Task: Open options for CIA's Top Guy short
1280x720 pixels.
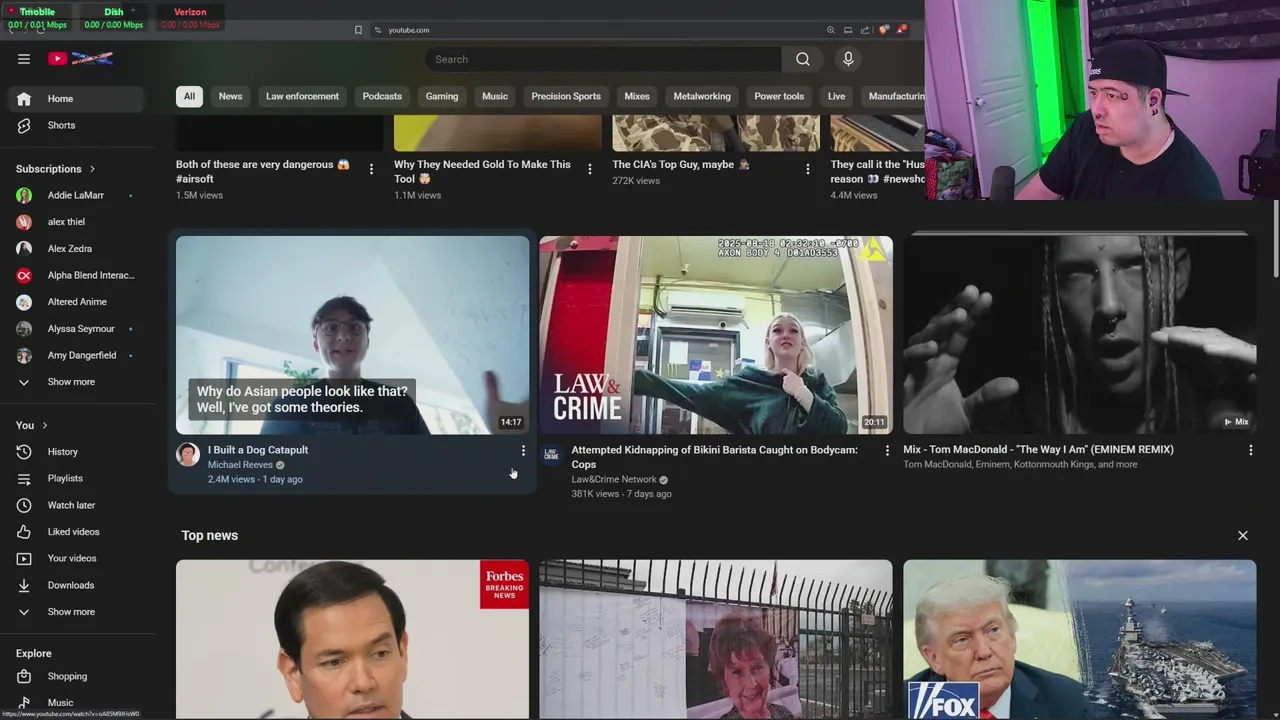Action: [808, 169]
